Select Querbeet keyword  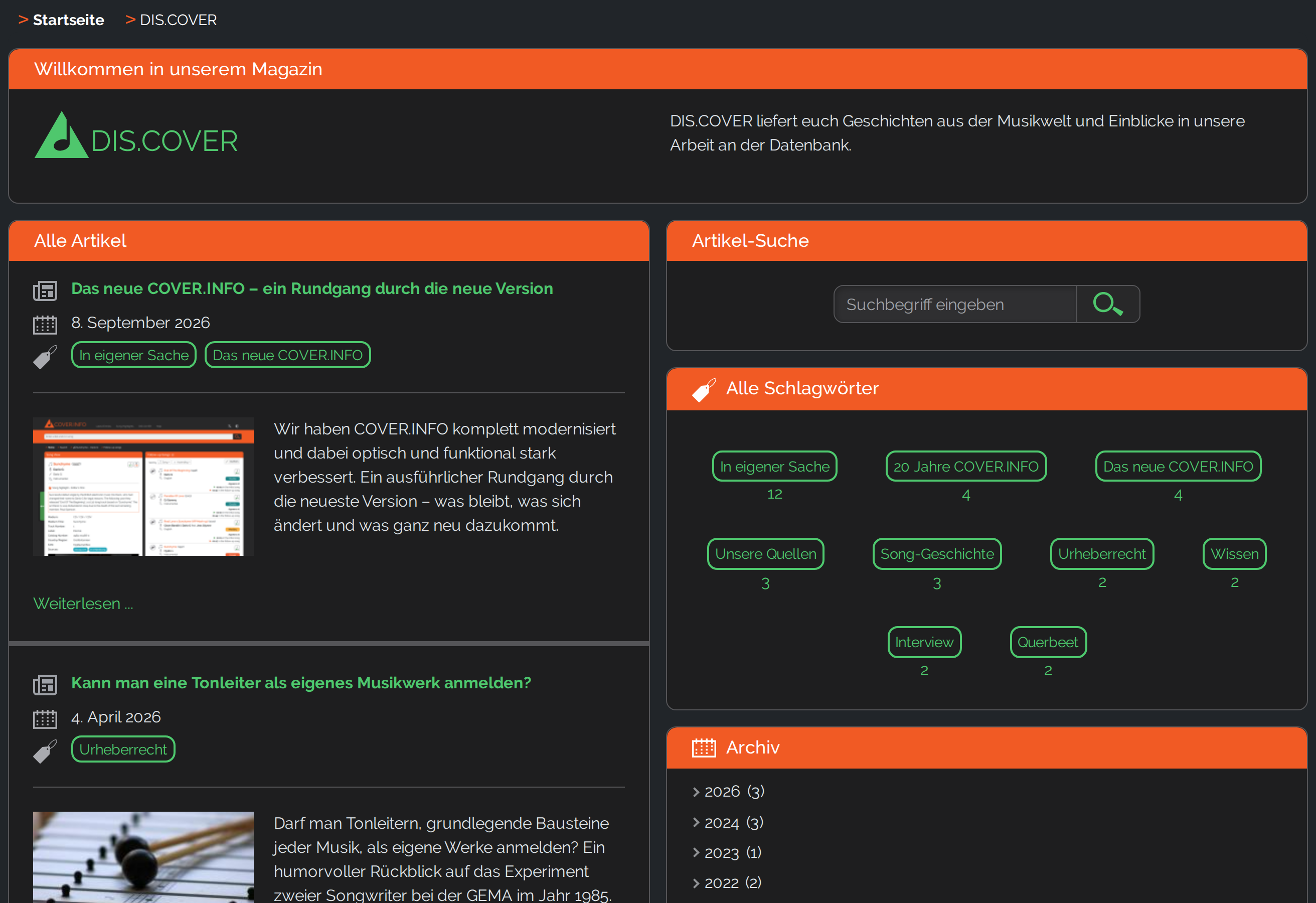[x=1048, y=642]
